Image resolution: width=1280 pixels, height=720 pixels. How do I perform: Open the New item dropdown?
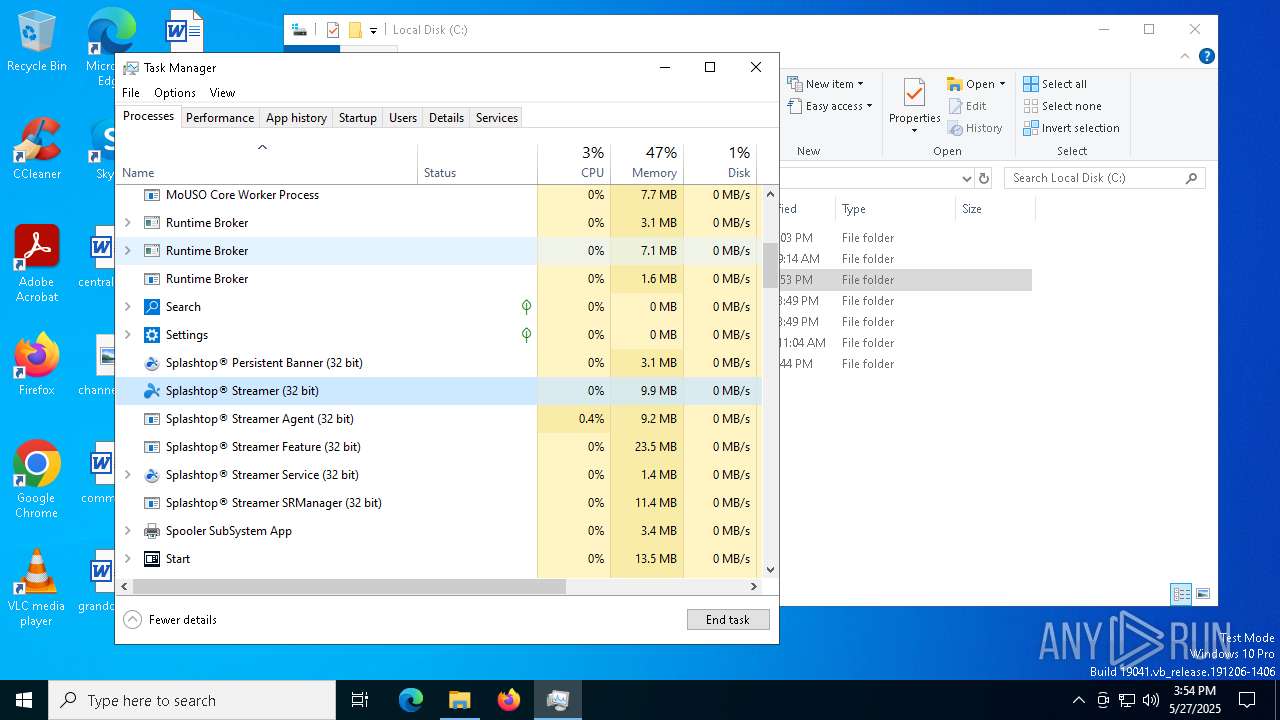pyautogui.click(x=826, y=84)
